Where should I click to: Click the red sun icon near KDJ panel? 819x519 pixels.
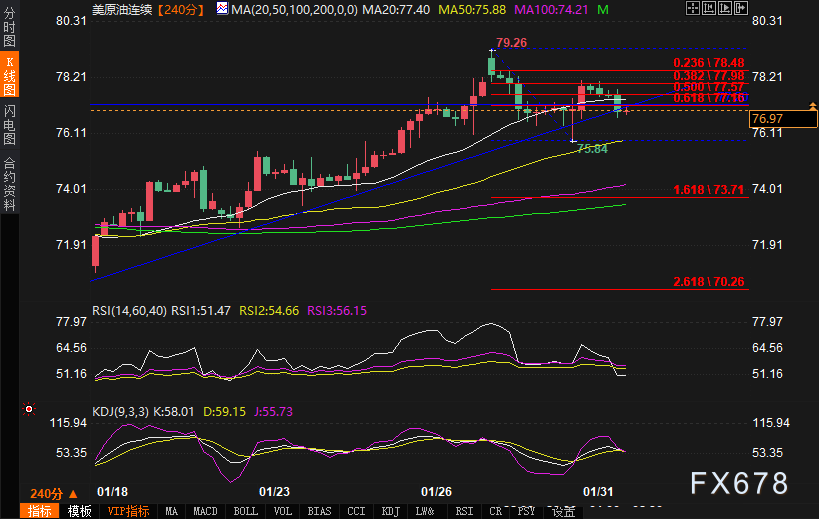tap(29, 409)
